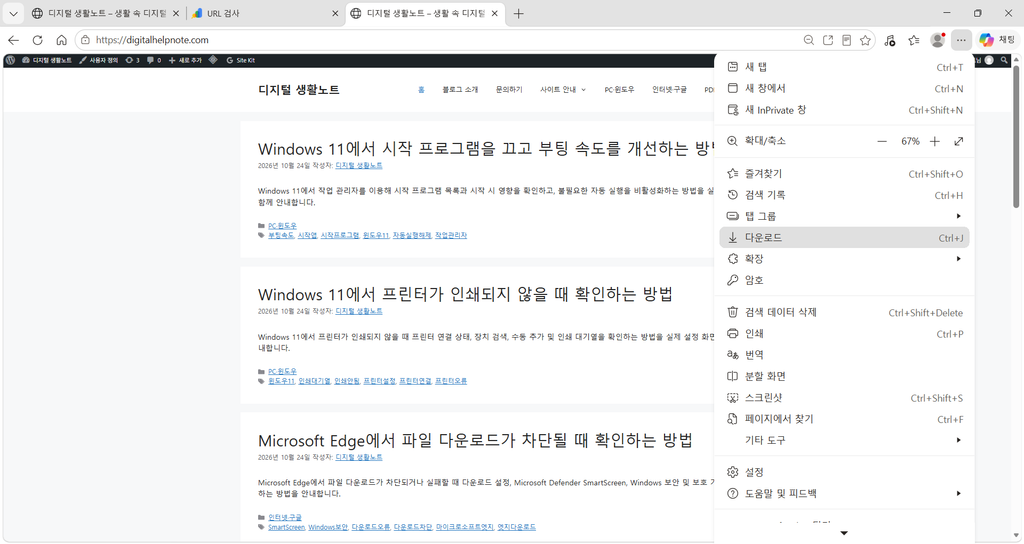Open the reading view icon in address bar
Viewport: 1024px width, 544px height.
846,40
